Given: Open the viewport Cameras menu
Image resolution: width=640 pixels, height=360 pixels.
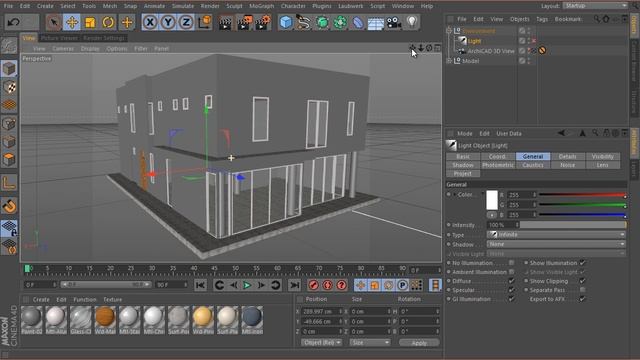Looking at the screenshot, I should coord(63,49).
